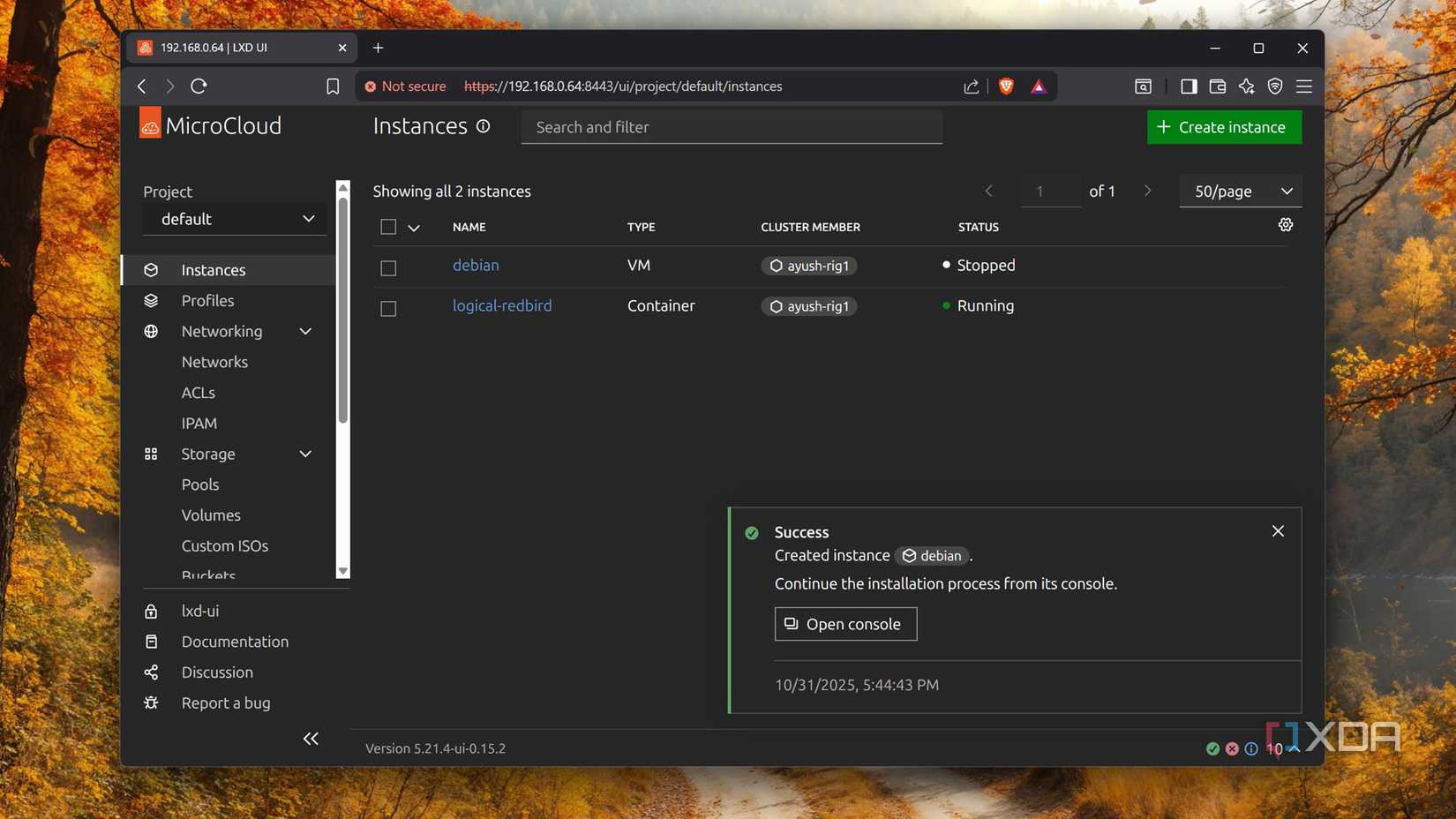This screenshot has height=819, width=1456.
Task: Open Brave Shields in the address bar
Action: (1005, 86)
